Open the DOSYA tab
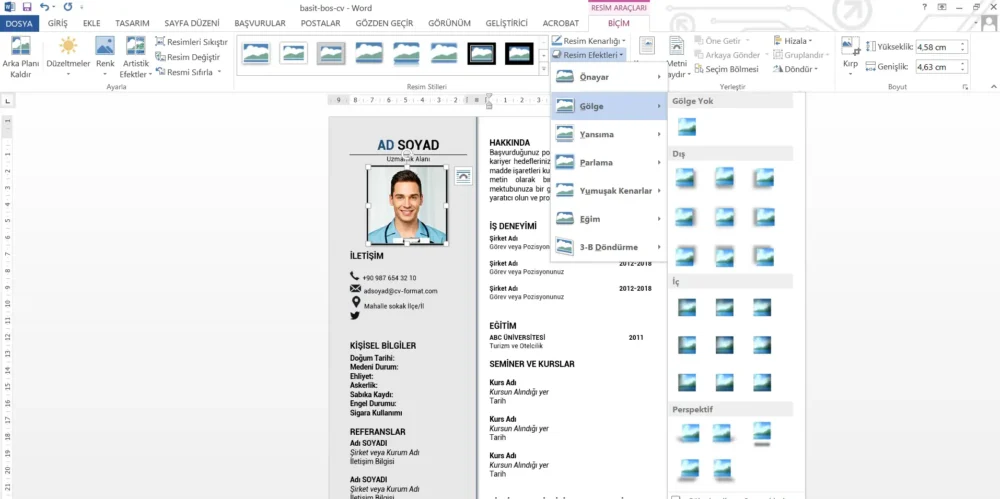The image size is (1000, 499). [x=19, y=23]
